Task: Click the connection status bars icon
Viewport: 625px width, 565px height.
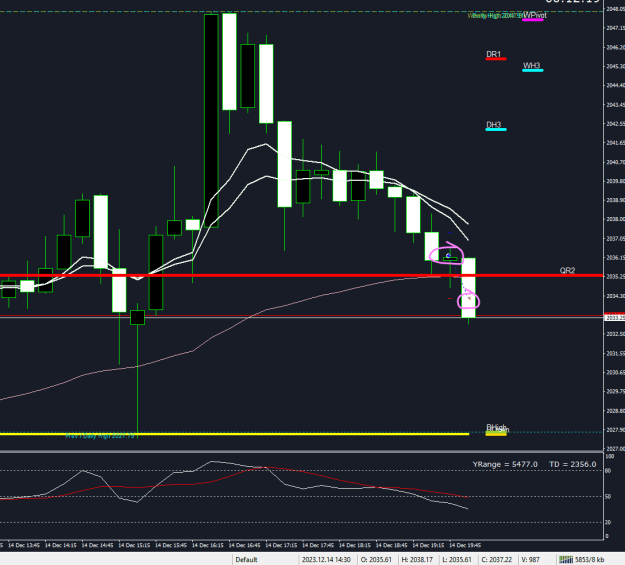Action: (x=566, y=559)
